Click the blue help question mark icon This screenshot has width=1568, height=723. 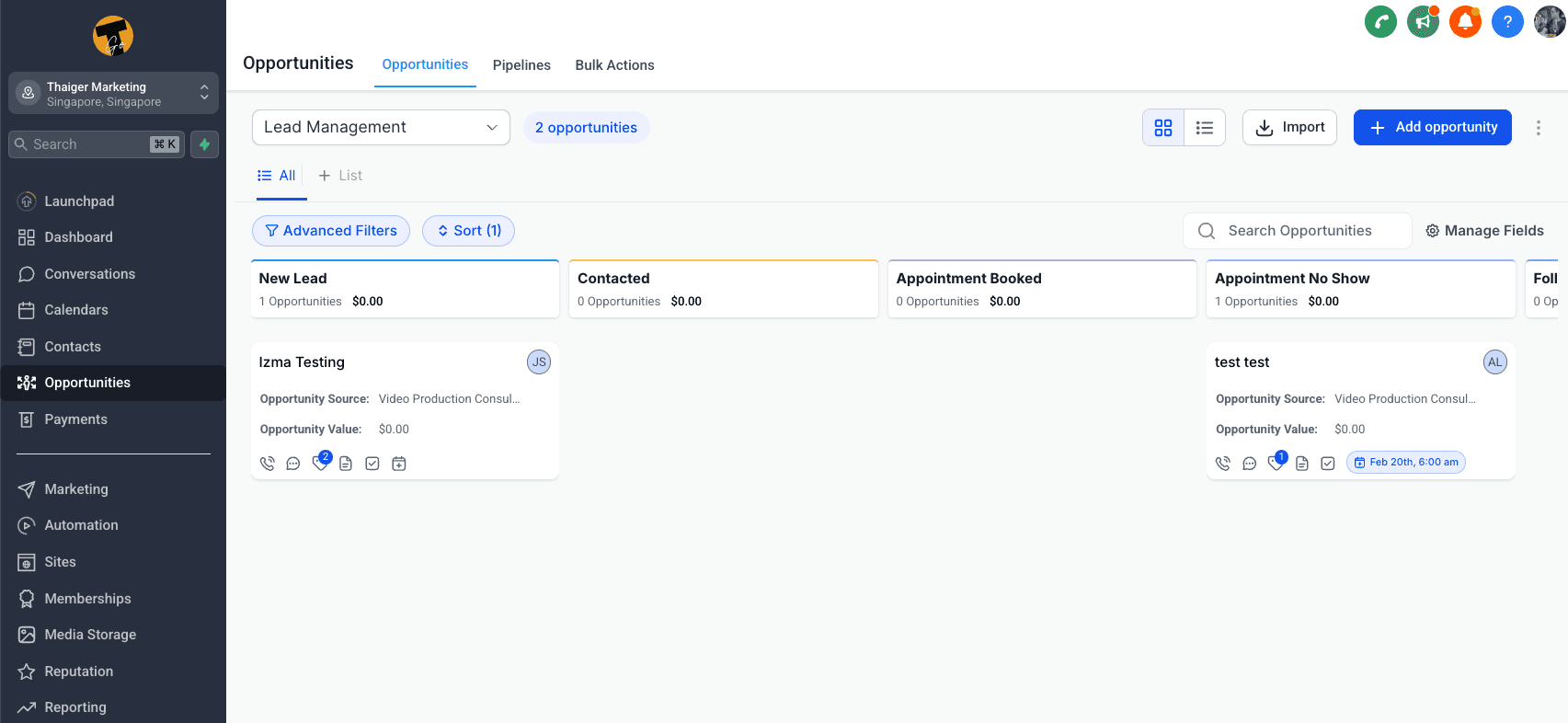point(1507,21)
